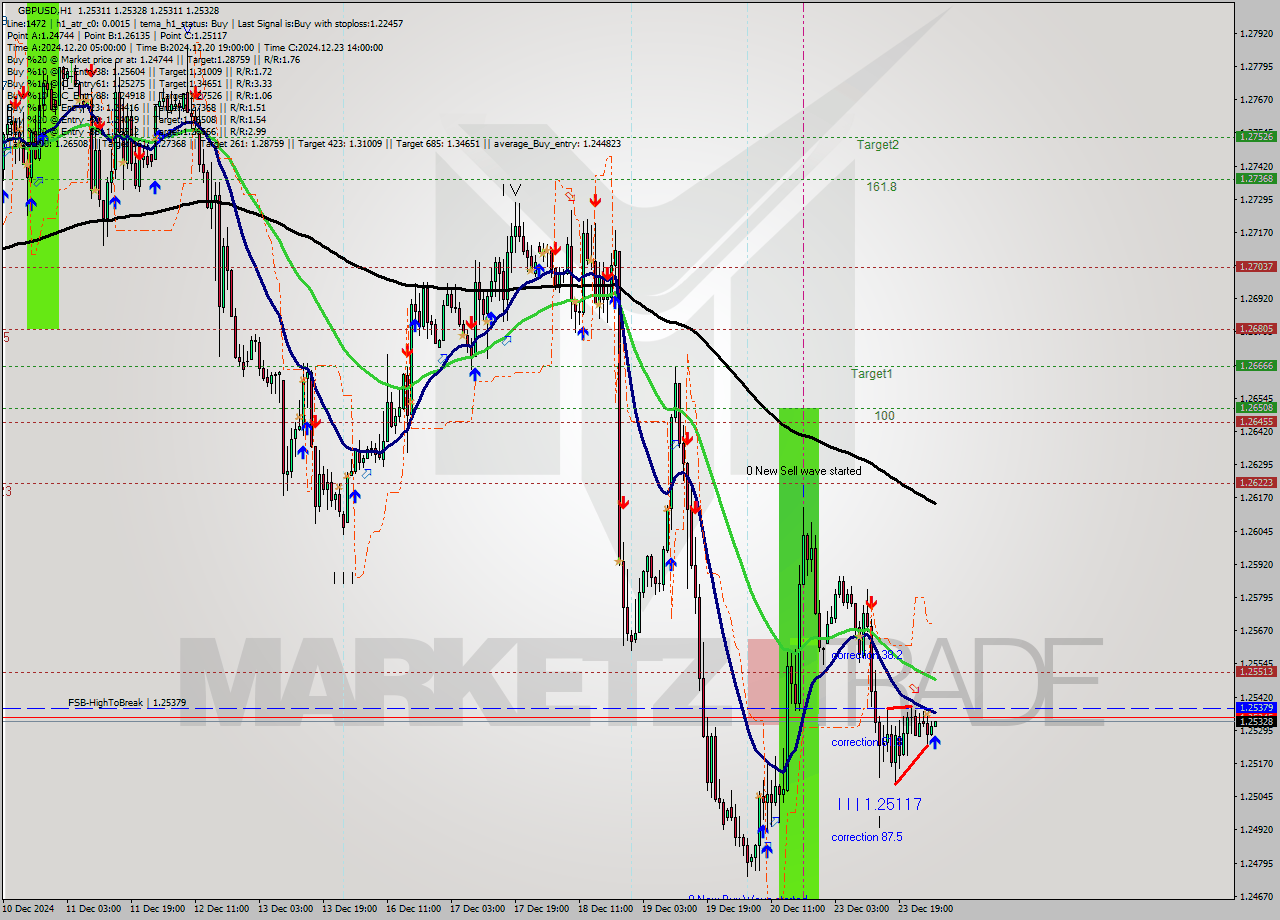Click the 'Target 685: 1.34651' text
This screenshot has width=1280, height=920.
point(440,144)
